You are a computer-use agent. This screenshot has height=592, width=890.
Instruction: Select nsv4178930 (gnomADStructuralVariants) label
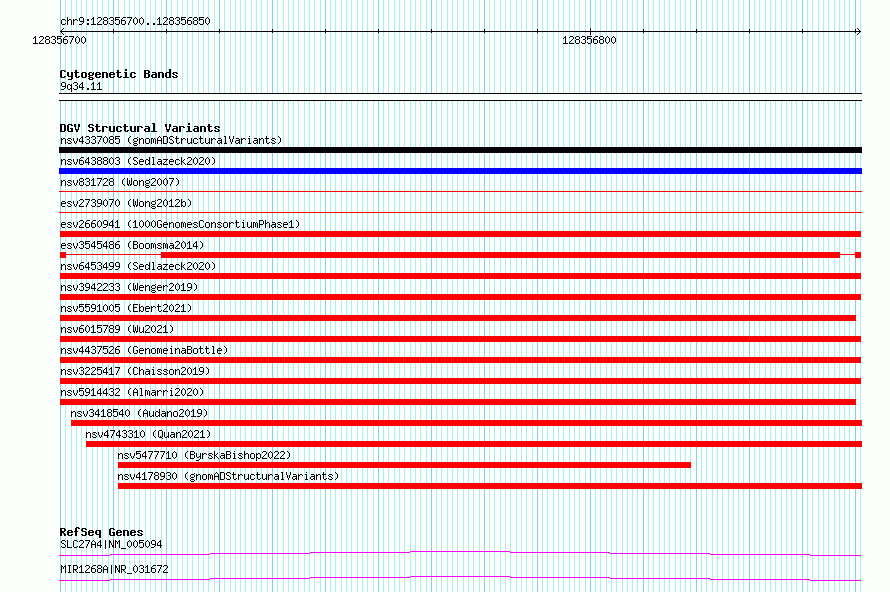228,476
